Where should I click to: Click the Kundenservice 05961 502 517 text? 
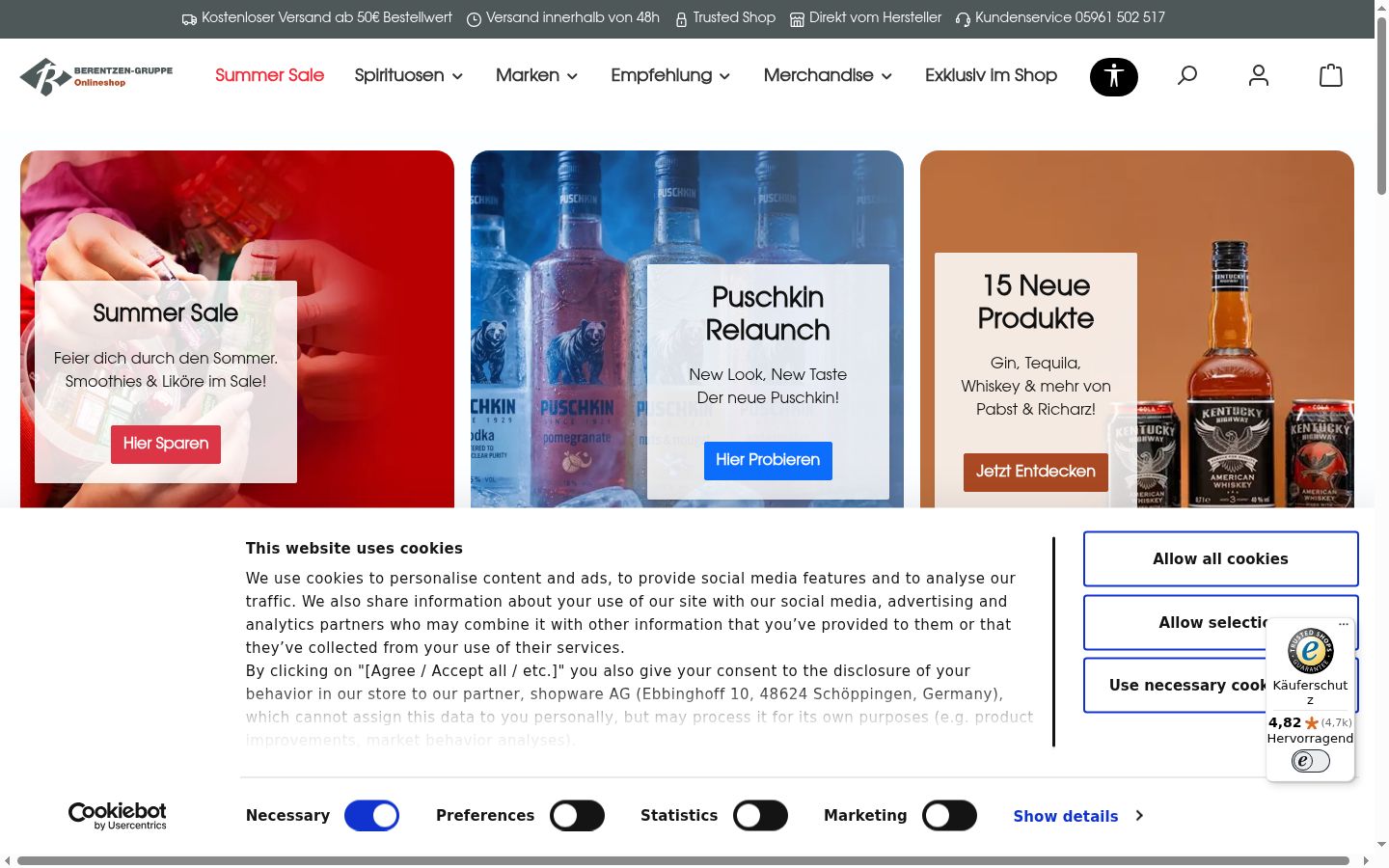point(1070,17)
